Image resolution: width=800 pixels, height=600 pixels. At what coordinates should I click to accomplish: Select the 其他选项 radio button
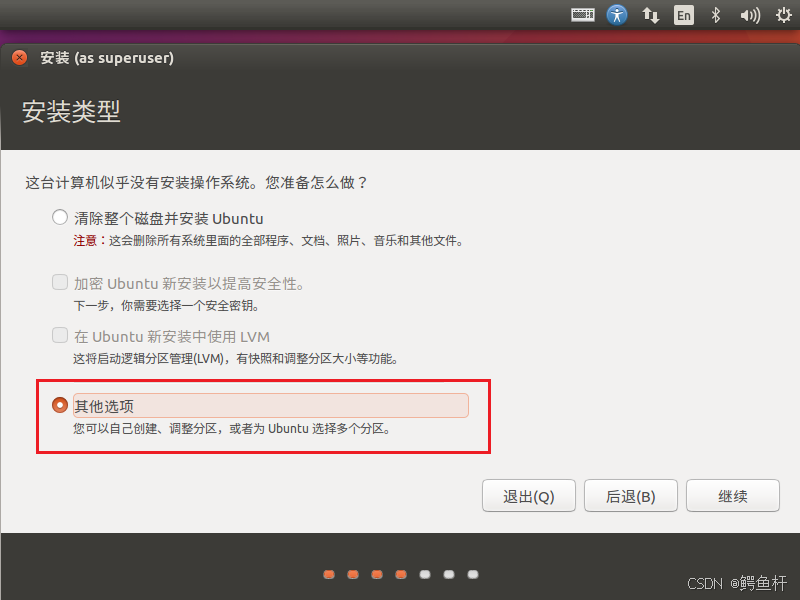point(60,405)
